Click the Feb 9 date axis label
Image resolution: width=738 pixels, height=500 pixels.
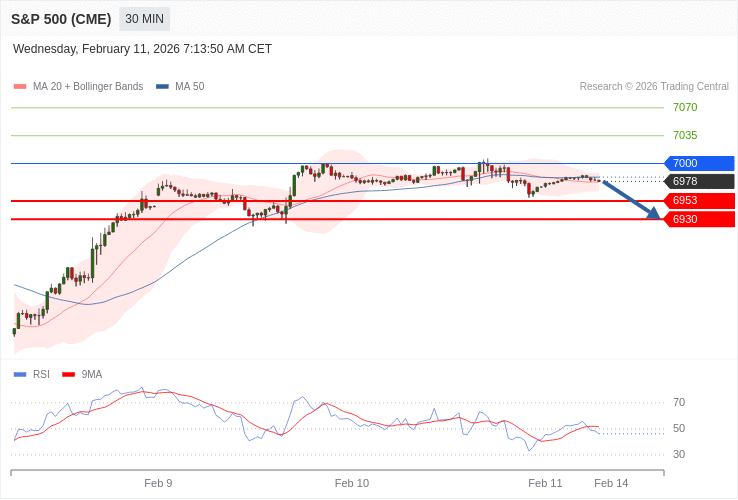click(158, 484)
